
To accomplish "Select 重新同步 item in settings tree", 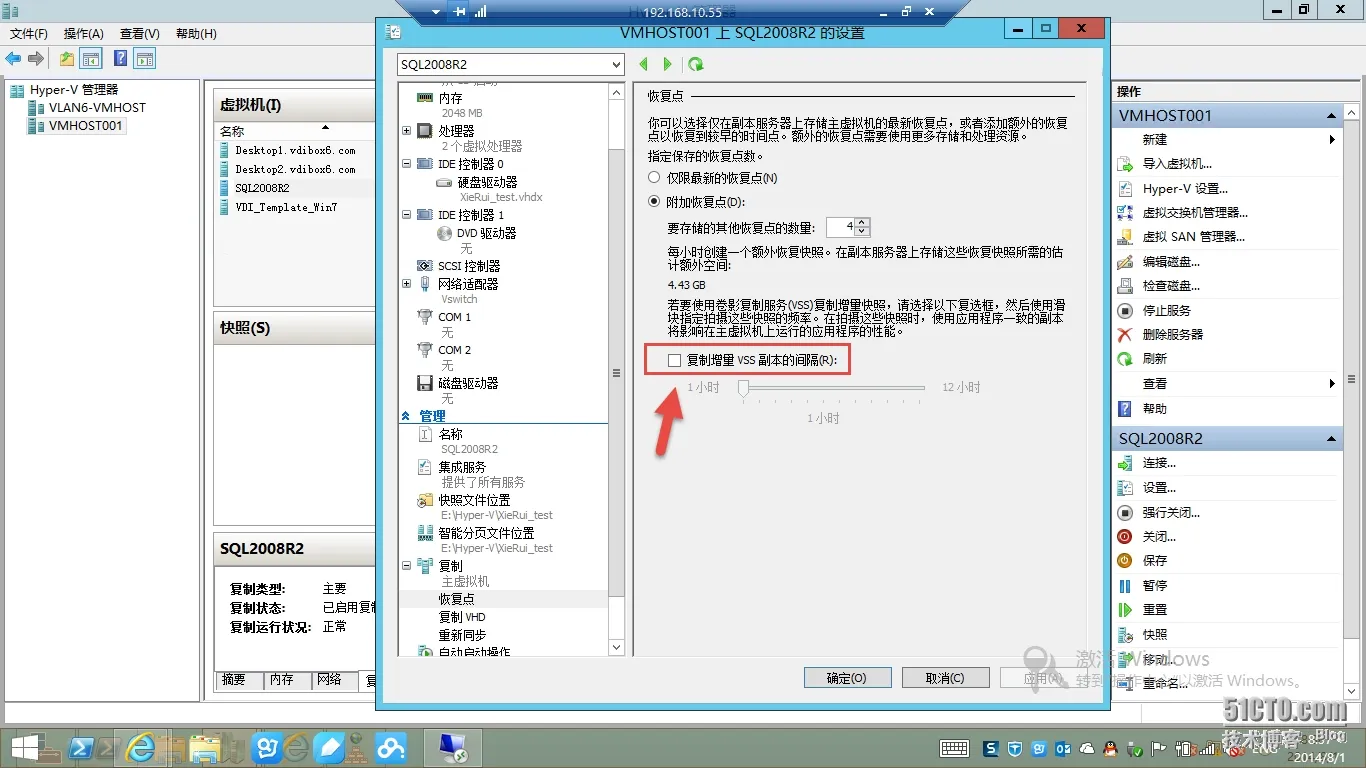I will tap(462, 635).
